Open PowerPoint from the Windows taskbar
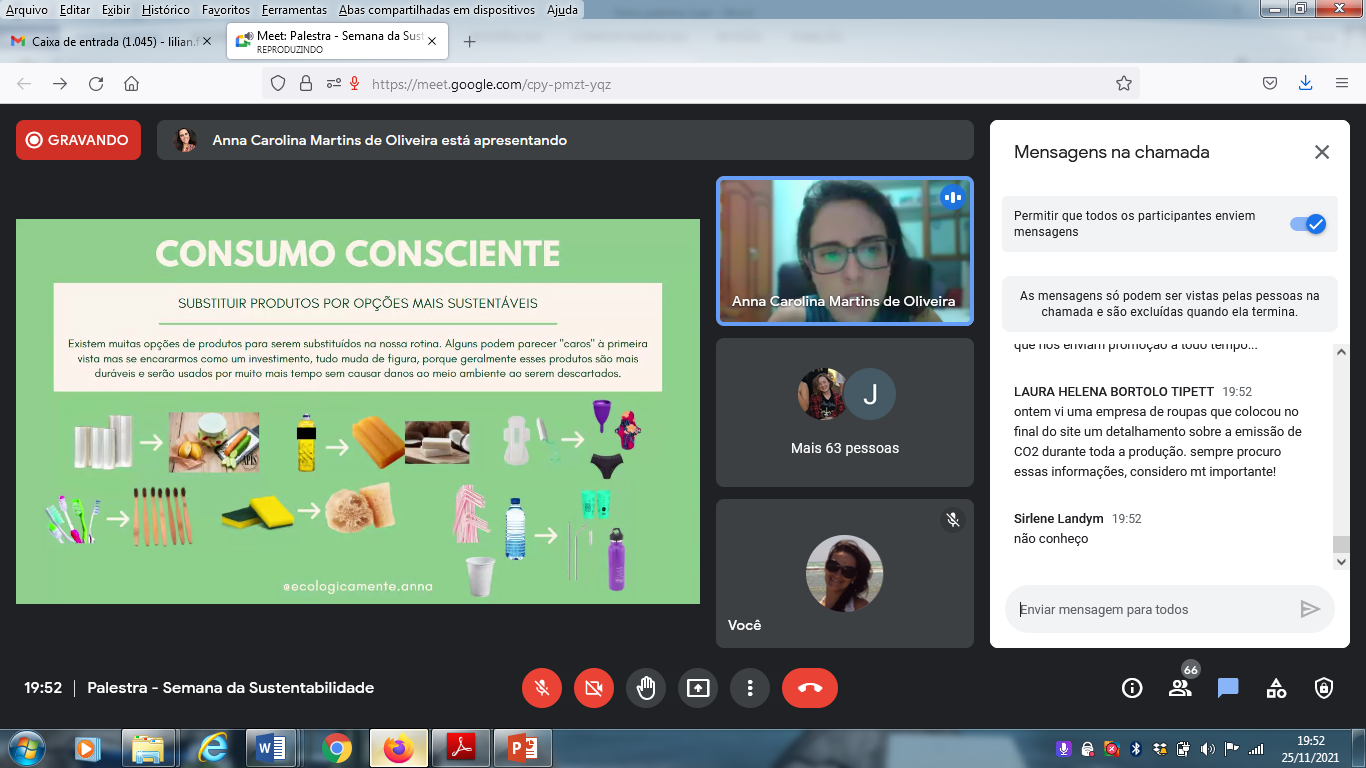This screenshot has height=768, width=1366. click(x=523, y=747)
